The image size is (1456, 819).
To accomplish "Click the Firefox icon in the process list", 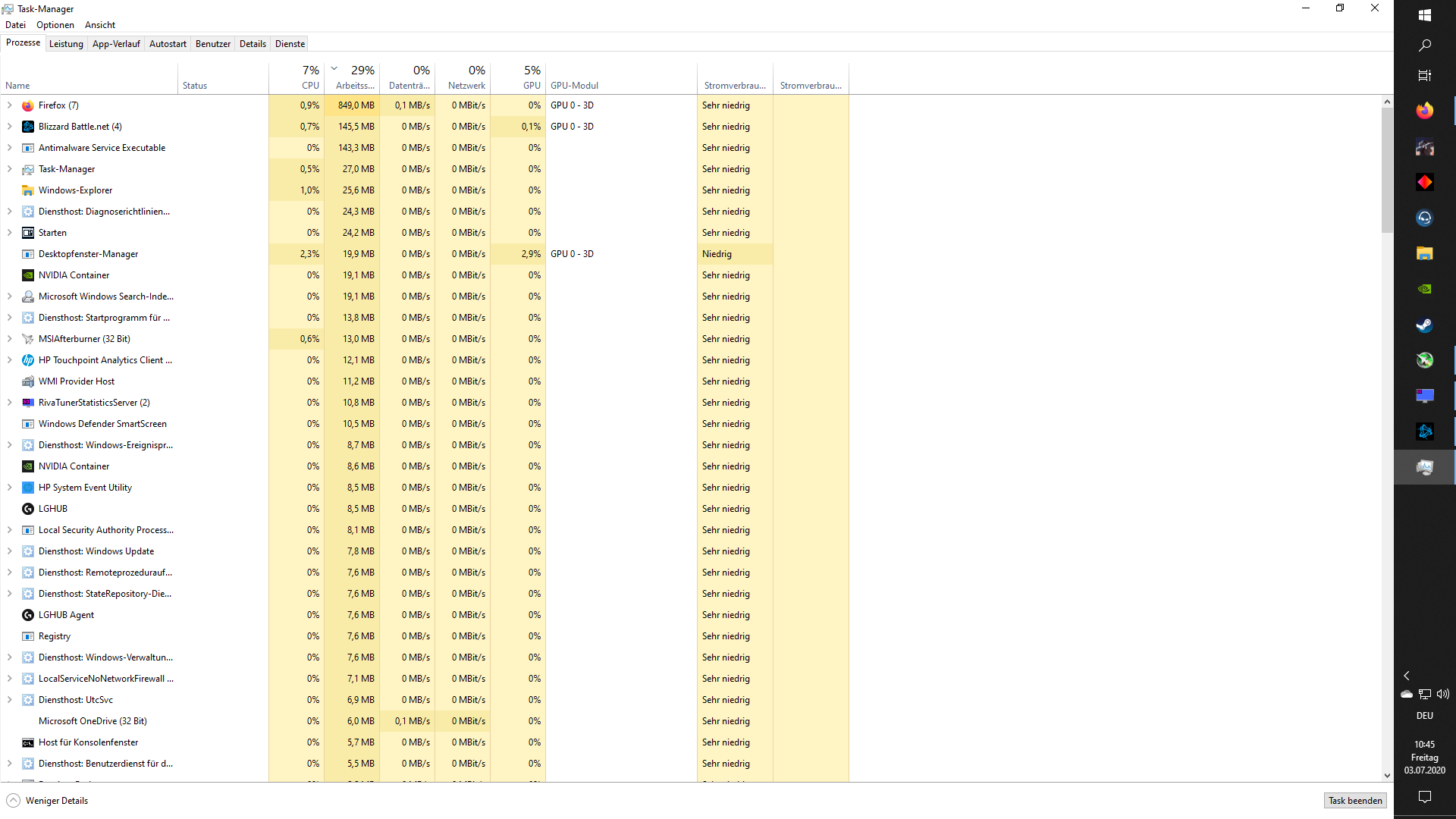I will pyautogui.click(x=28, y=106).
